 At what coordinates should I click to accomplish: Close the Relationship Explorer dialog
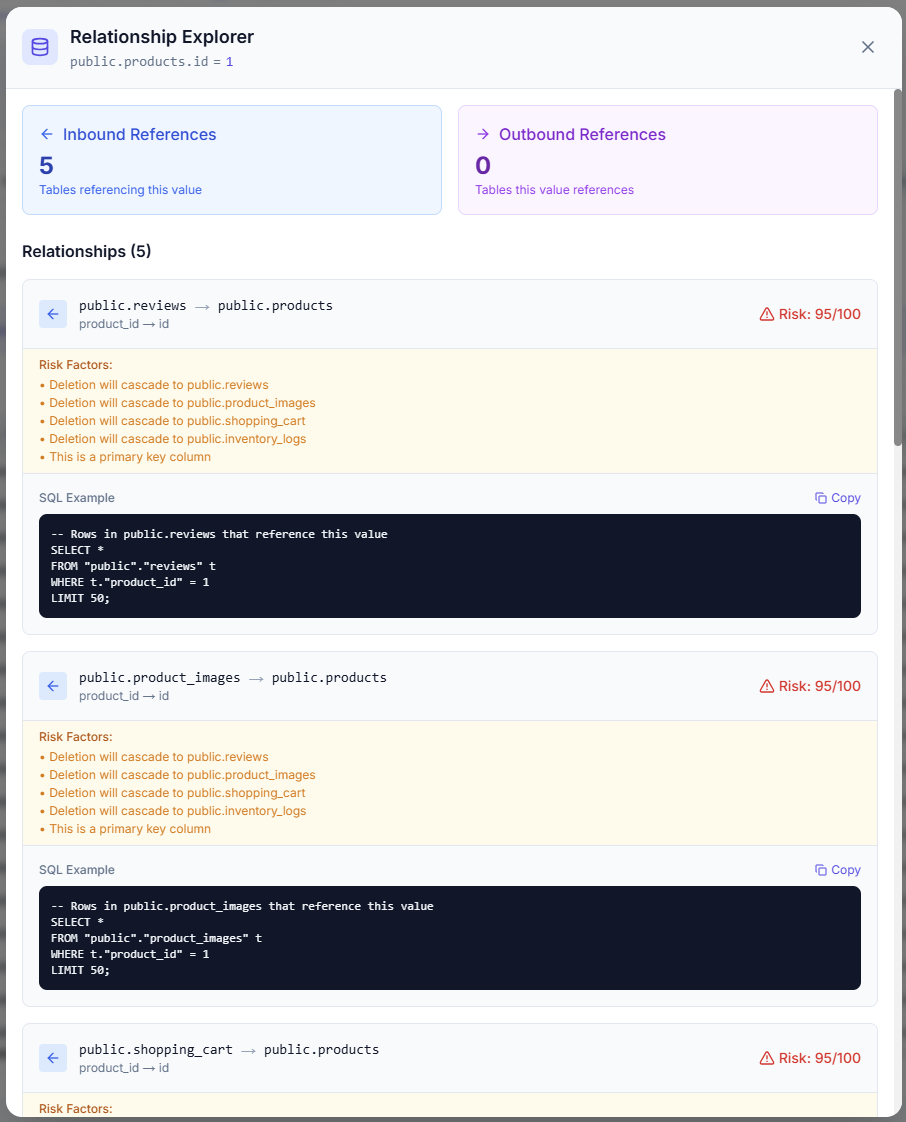868,47
